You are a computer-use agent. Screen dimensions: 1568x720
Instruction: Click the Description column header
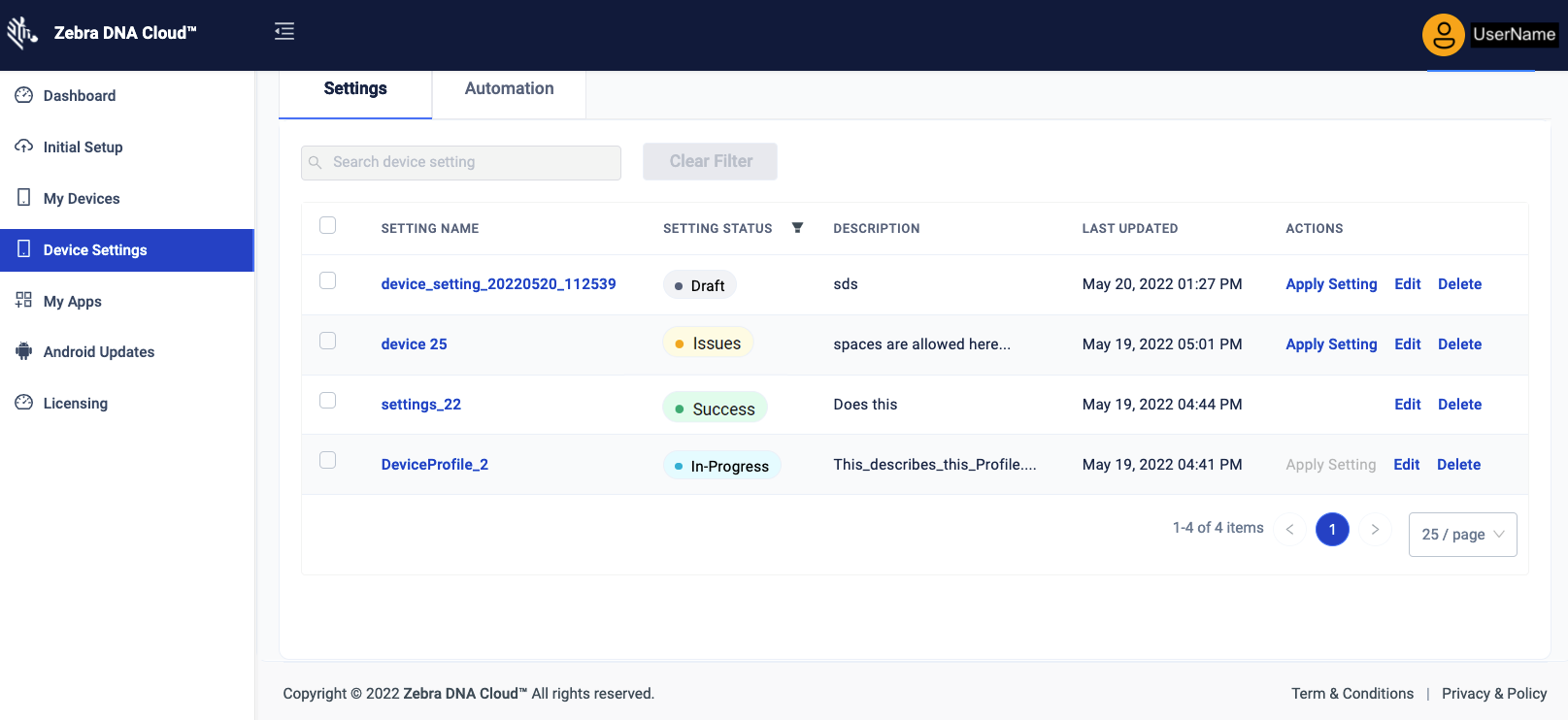877,229
